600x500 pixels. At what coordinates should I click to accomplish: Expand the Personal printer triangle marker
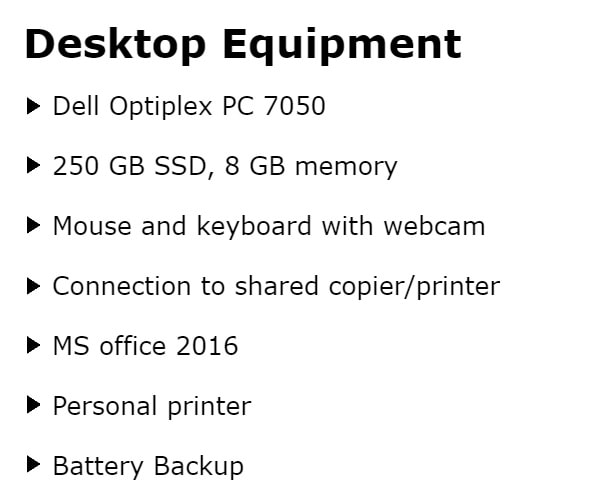(33, 406)
